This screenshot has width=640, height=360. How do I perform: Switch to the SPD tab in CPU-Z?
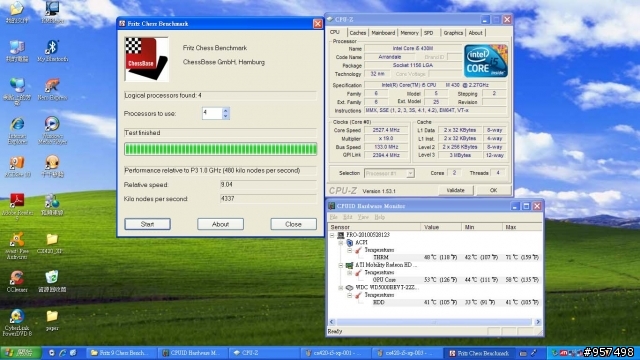429,33
